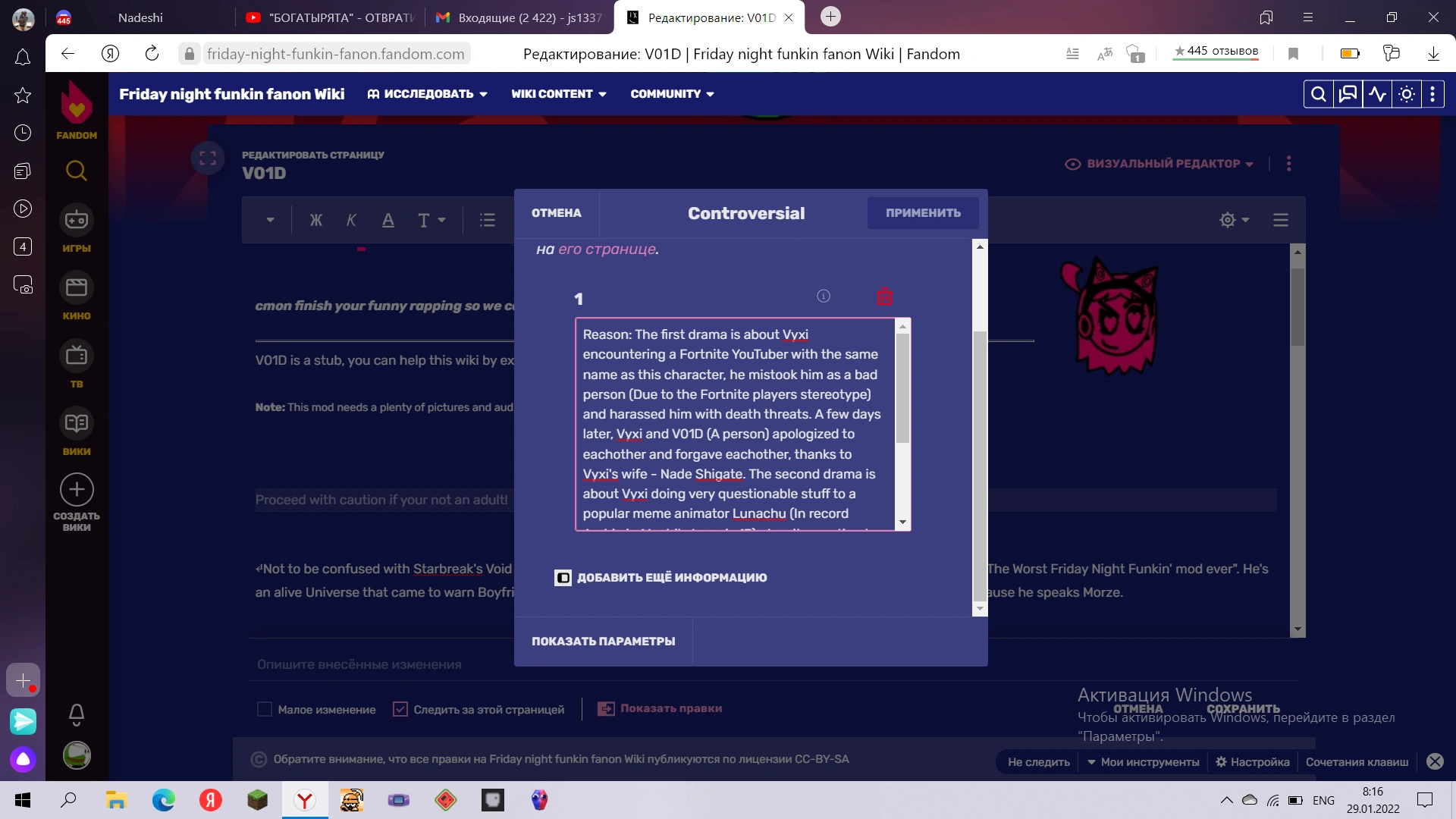Open the 'COMMUNITY' menu
The width and height of the screenshot is (1456, 819).
(672, 93)
